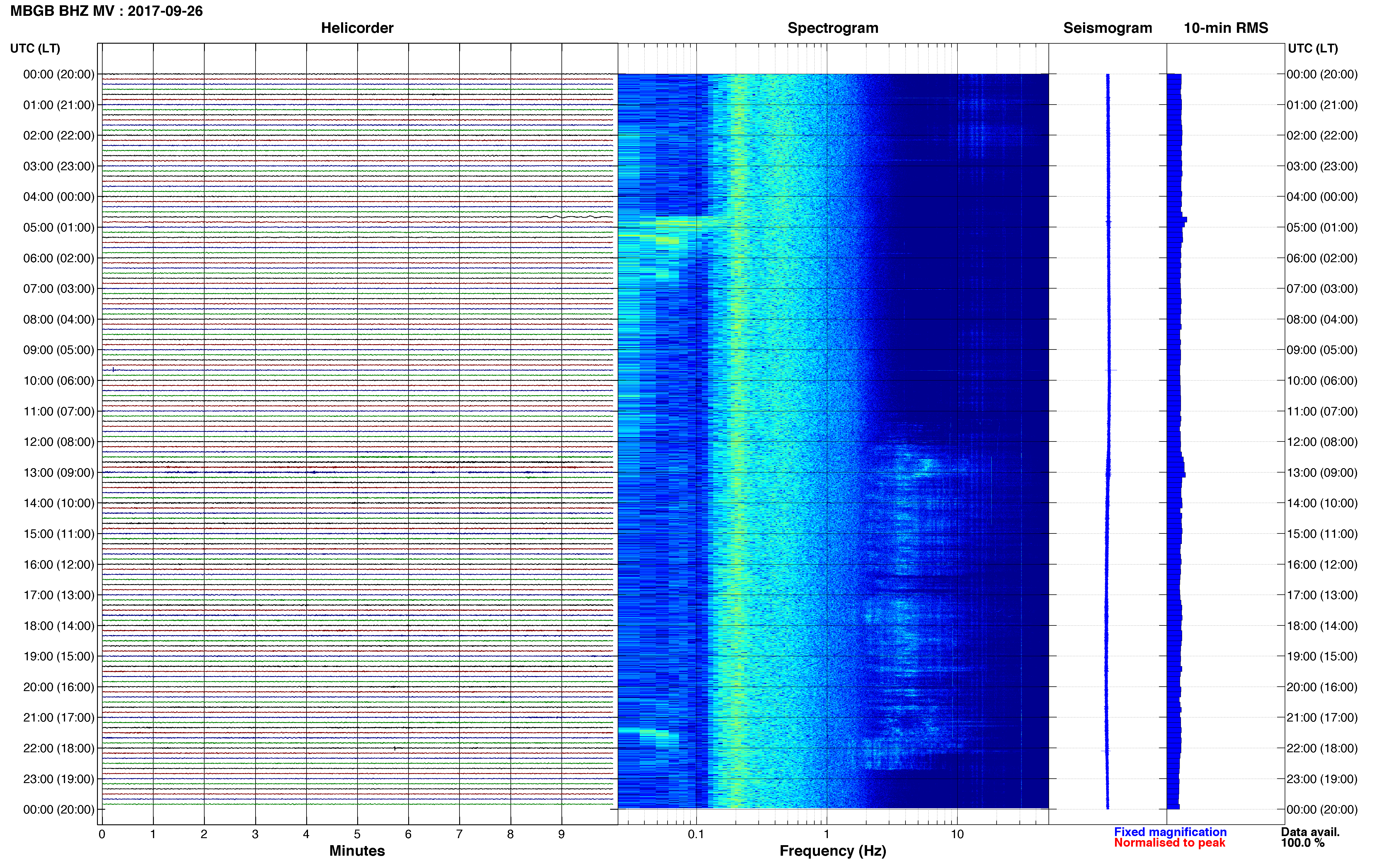
Task: Select the 'Spectrogram' panel heading
Action: pos(833,28)
